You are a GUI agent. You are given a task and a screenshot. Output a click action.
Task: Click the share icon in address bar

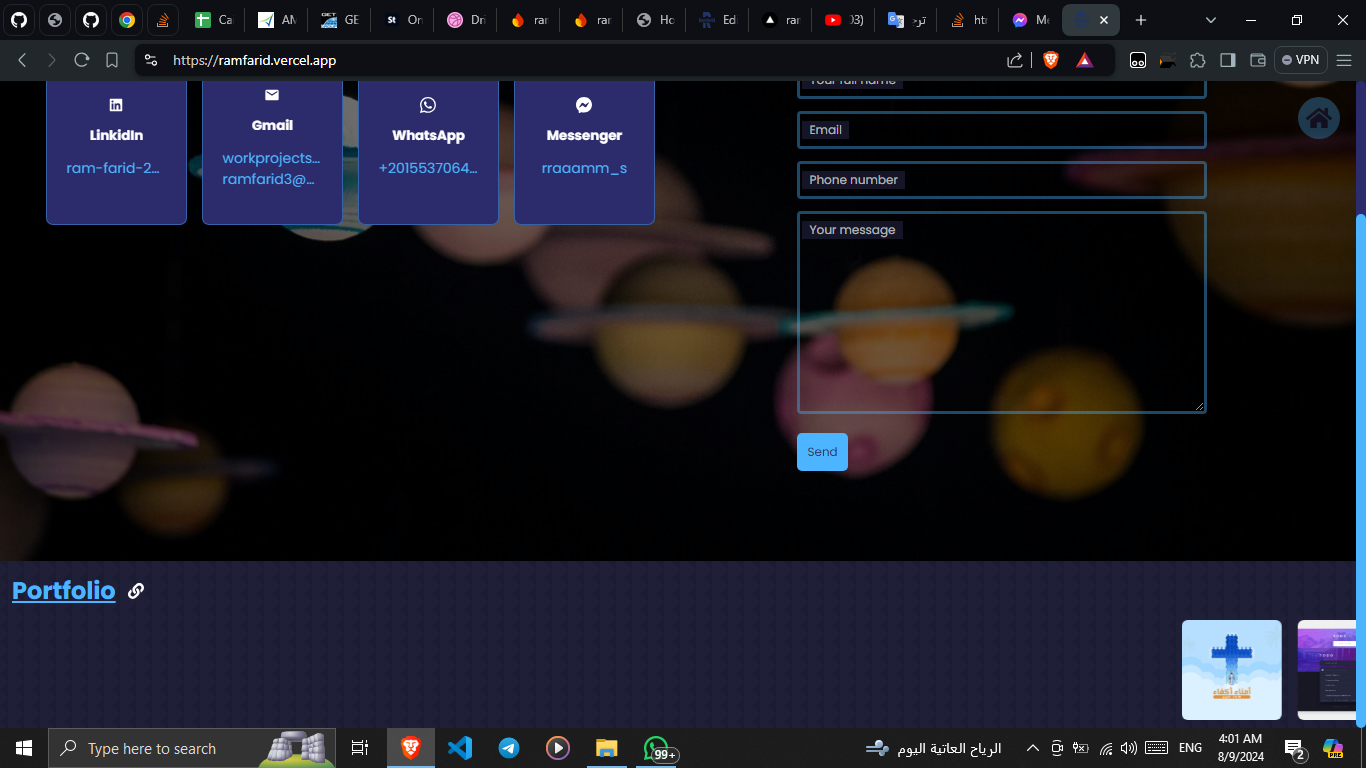pyautogui.click(x=1015, y=60)
